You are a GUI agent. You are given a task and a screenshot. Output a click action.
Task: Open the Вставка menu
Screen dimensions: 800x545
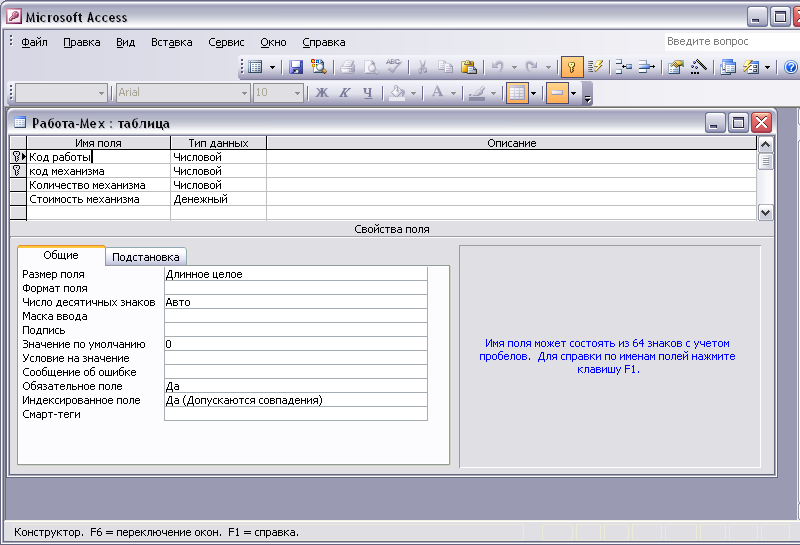[x=171, y=42]
